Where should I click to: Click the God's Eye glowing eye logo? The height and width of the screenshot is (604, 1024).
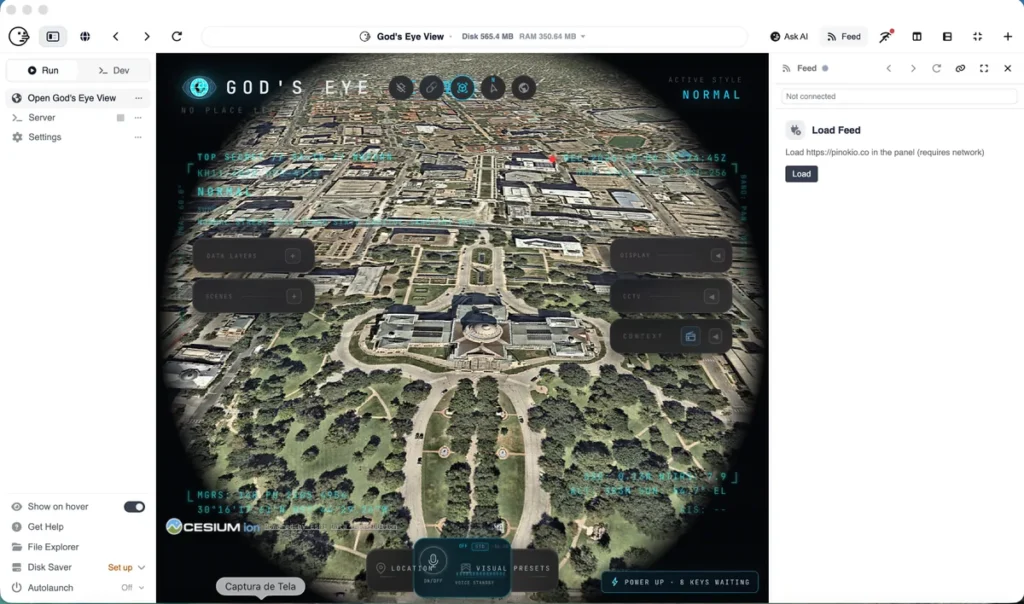(199, 87)
